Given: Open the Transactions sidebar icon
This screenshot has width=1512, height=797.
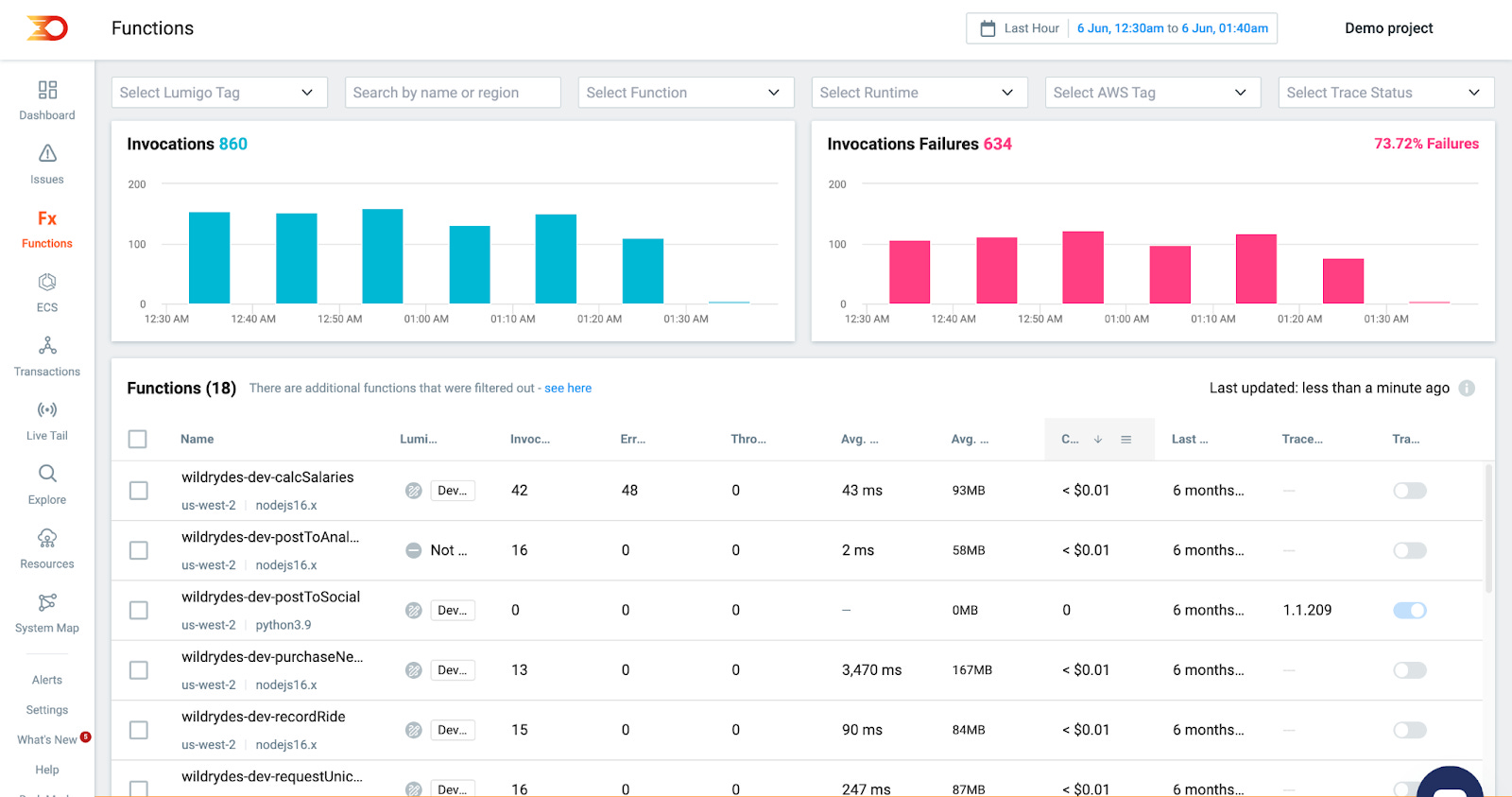Looking at the screenshot, I should click(47, 345).
